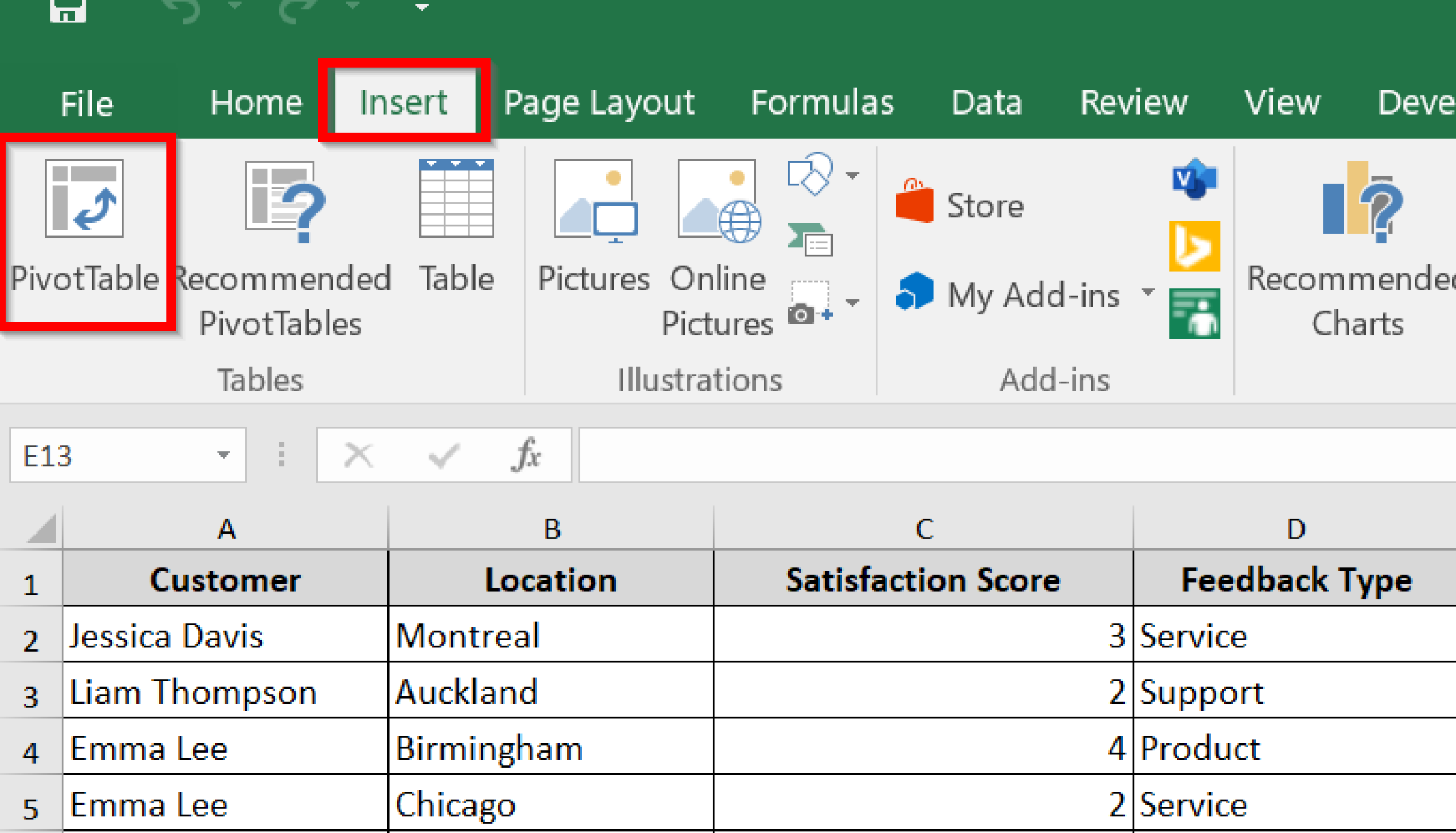Image resolution: width=1456 pixels, height=833 pixels.
Task: Select cell A2 containing Jessica Davis
Action: tap(225, 635)
